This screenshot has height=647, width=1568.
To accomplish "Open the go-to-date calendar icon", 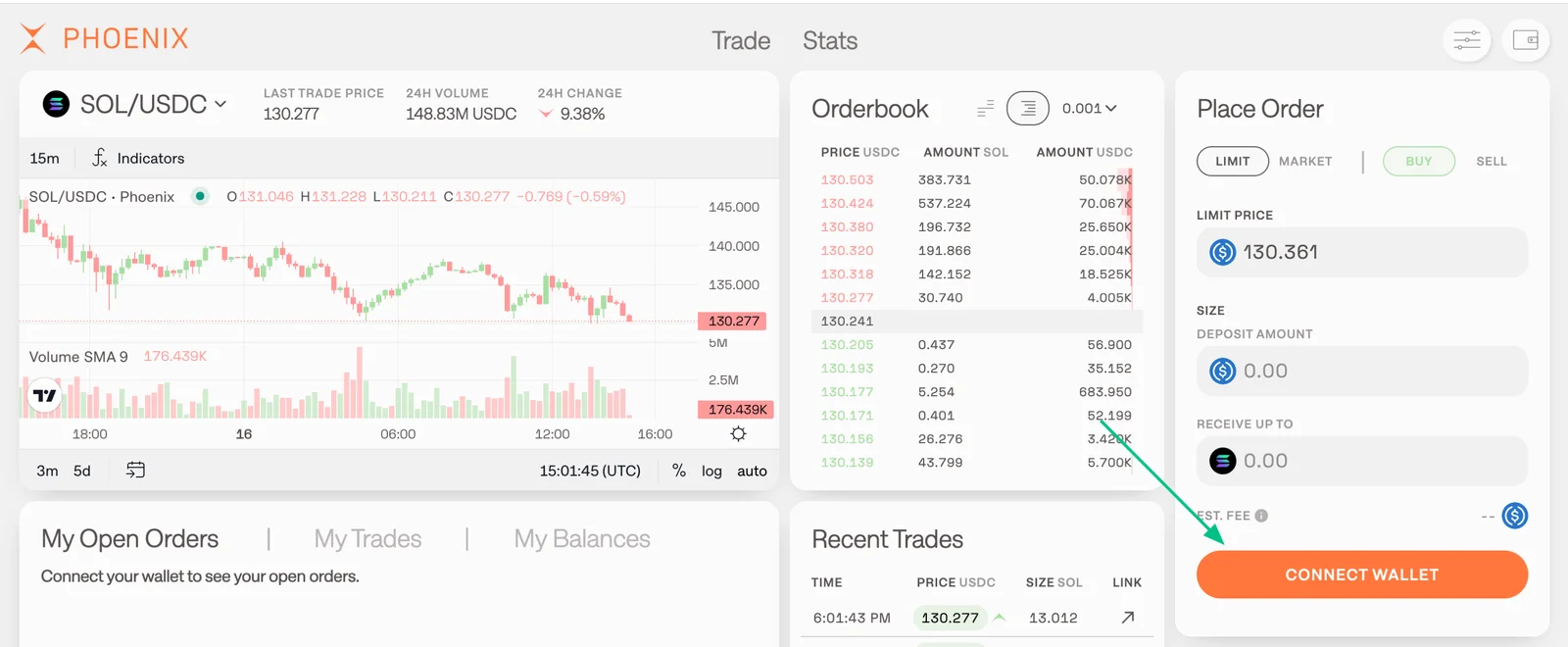I will coord(135,471).
